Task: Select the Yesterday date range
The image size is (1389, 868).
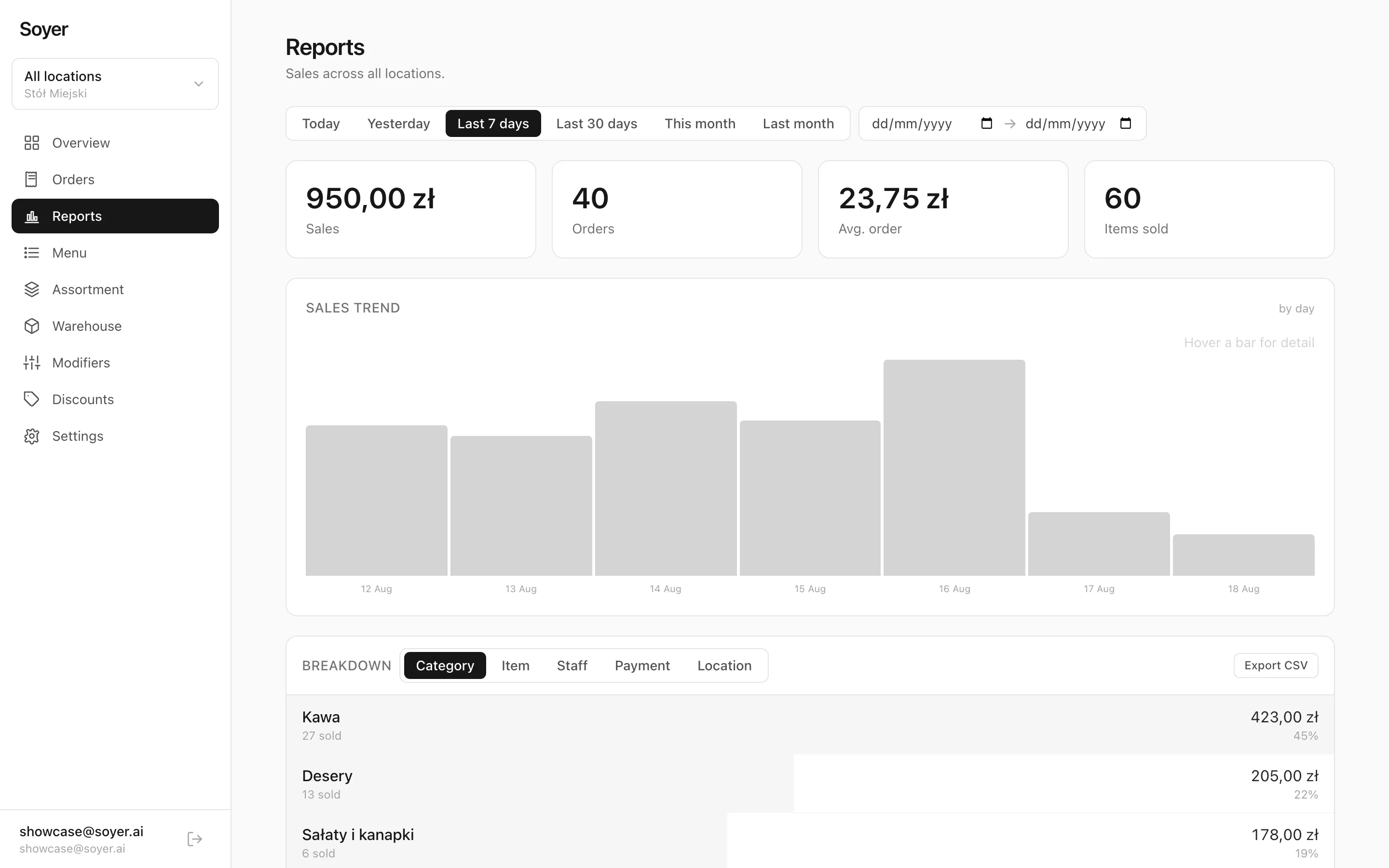Action: (x=398, y=123)
